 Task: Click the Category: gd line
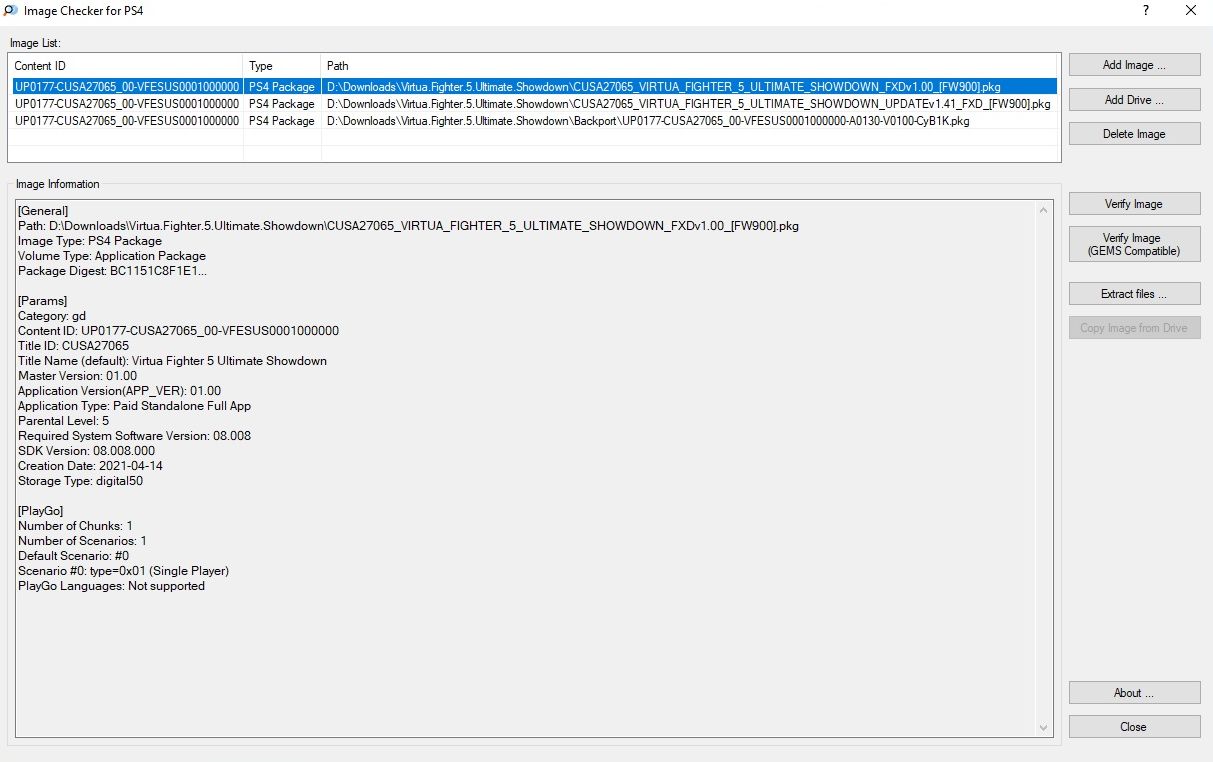pos(52,316)
